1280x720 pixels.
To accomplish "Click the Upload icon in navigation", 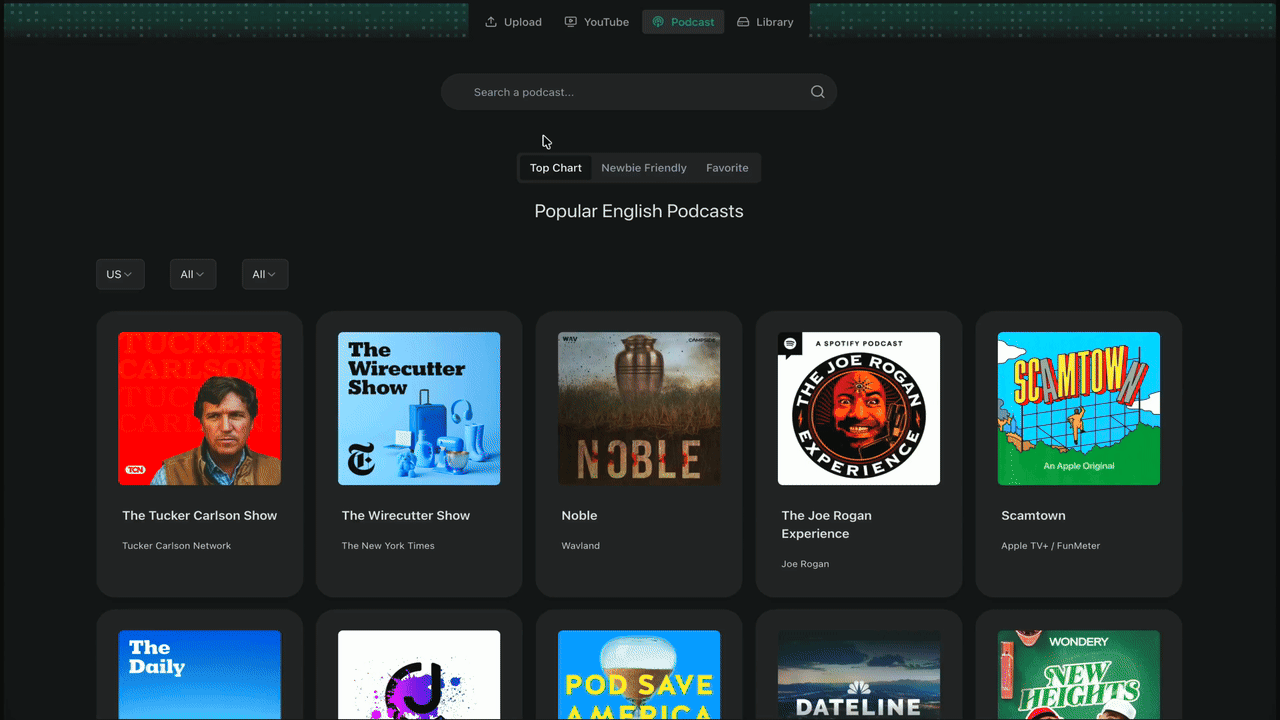I will click(x=491, y=22).
